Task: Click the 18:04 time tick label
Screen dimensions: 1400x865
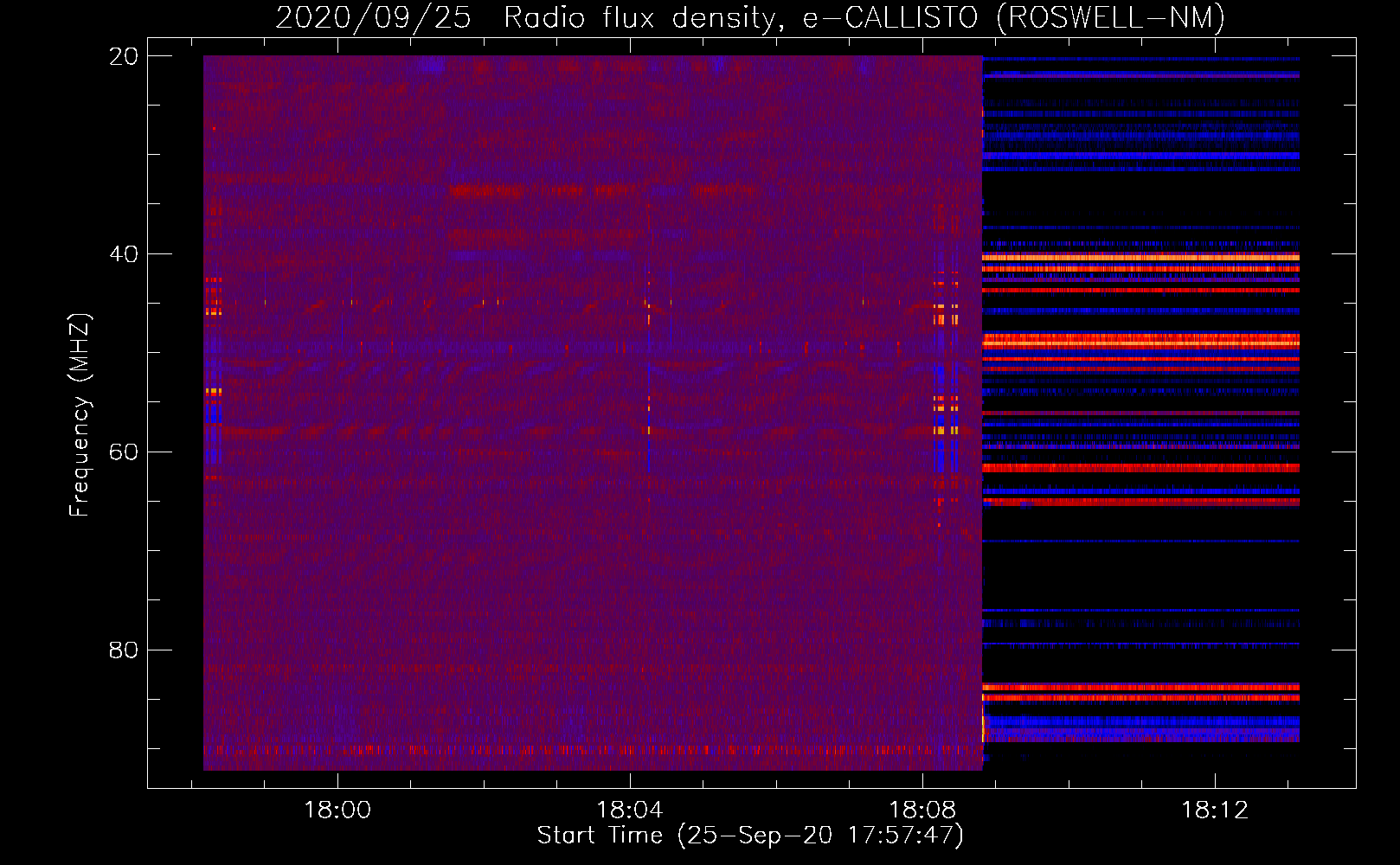Action: (x=630, y=810)
